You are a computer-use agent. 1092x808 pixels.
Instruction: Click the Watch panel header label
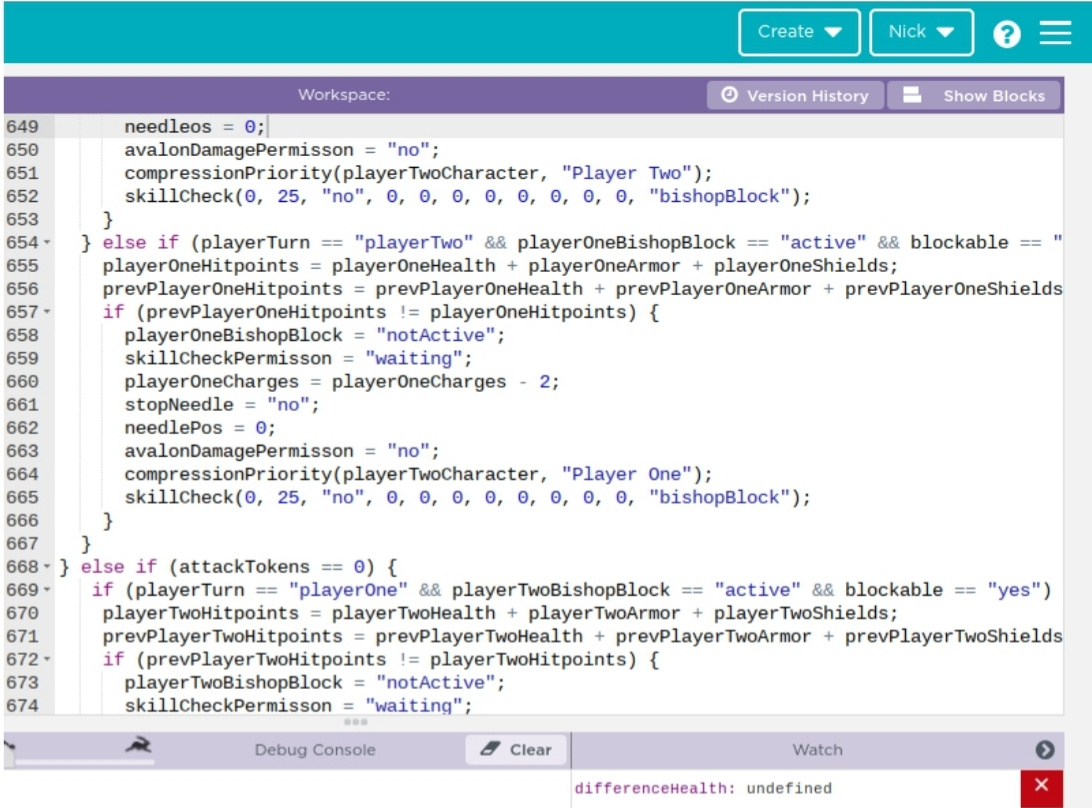click(x=817, y=750)
